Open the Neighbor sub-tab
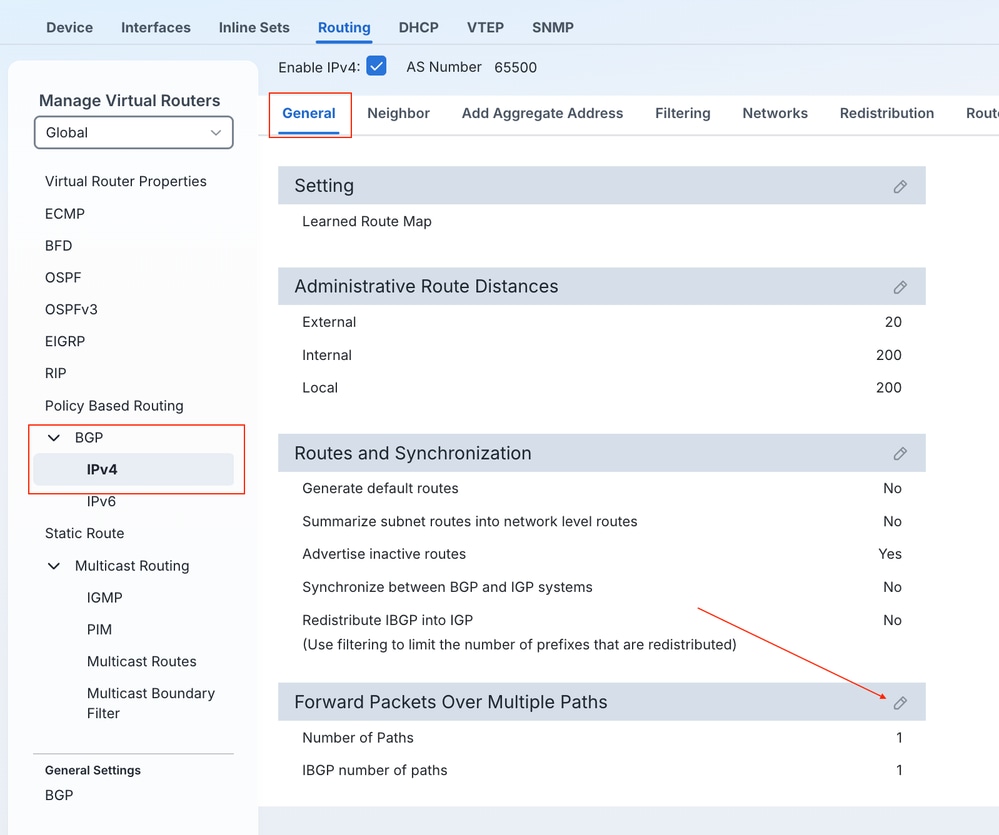Viewport: 999px width, 835px height. [x=398, y=113]
